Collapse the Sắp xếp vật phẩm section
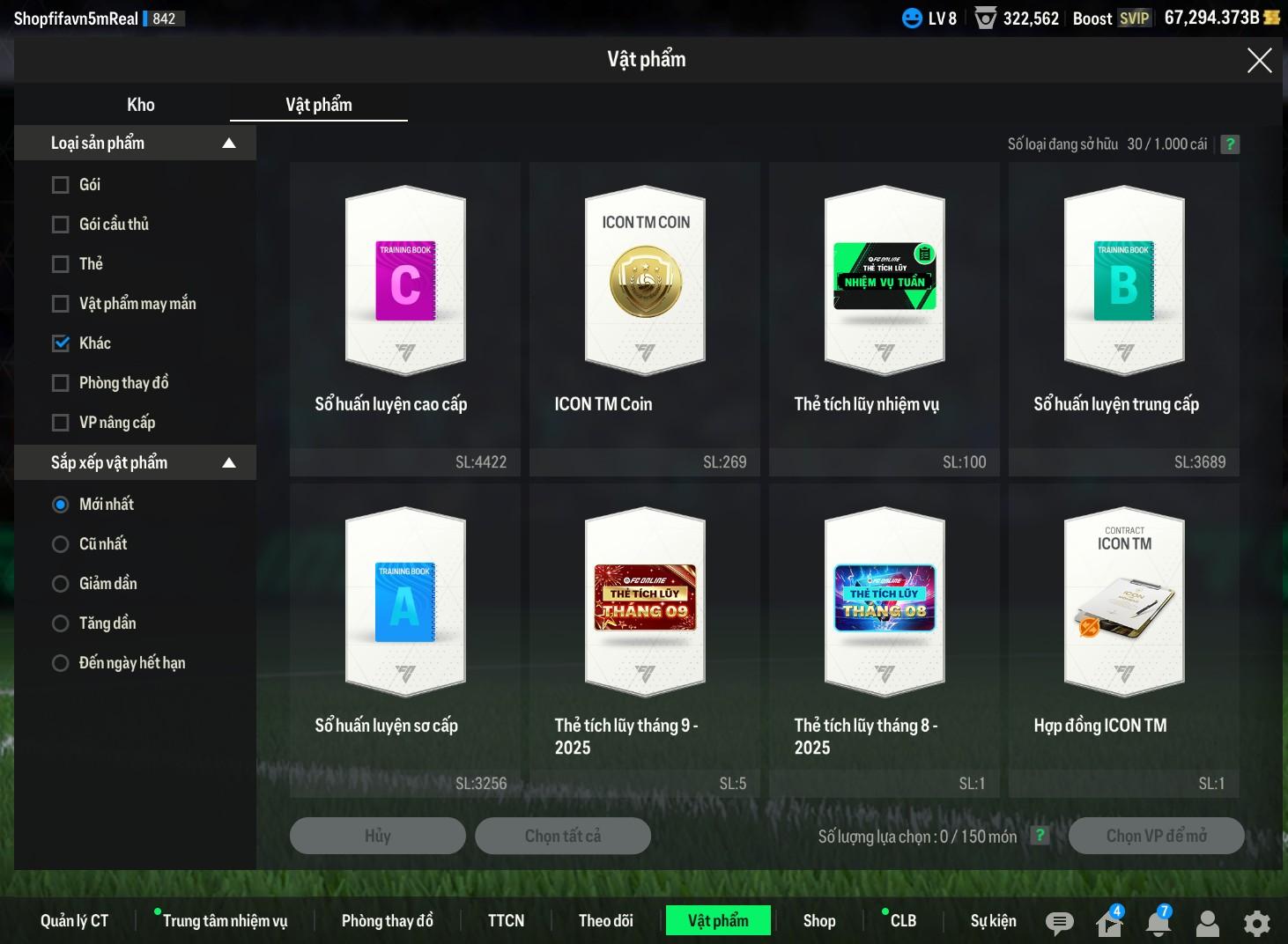This screenshot has height=944, width=1288. 229,463
